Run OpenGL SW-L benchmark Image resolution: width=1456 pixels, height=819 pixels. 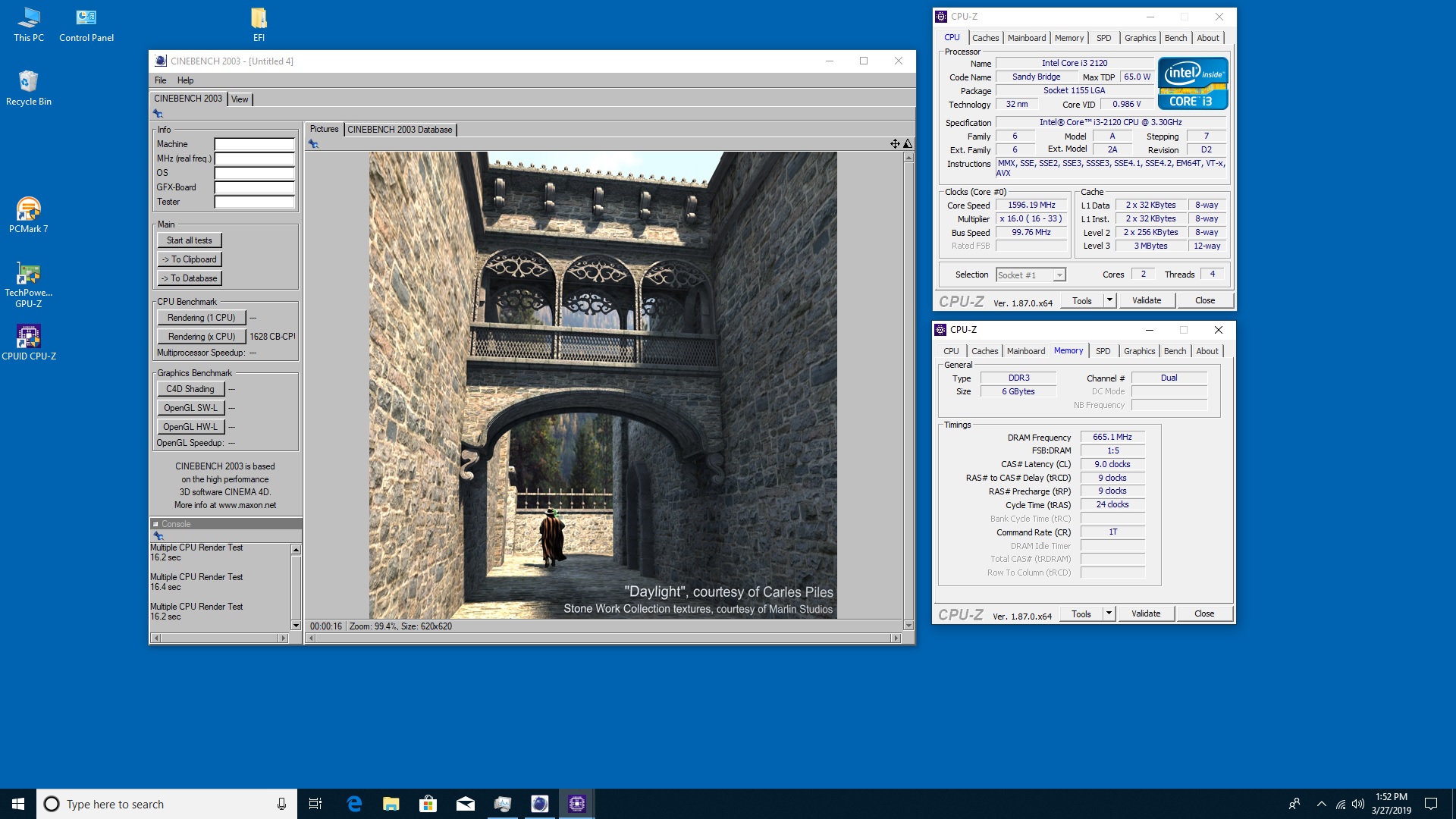(x=190, y=408)
